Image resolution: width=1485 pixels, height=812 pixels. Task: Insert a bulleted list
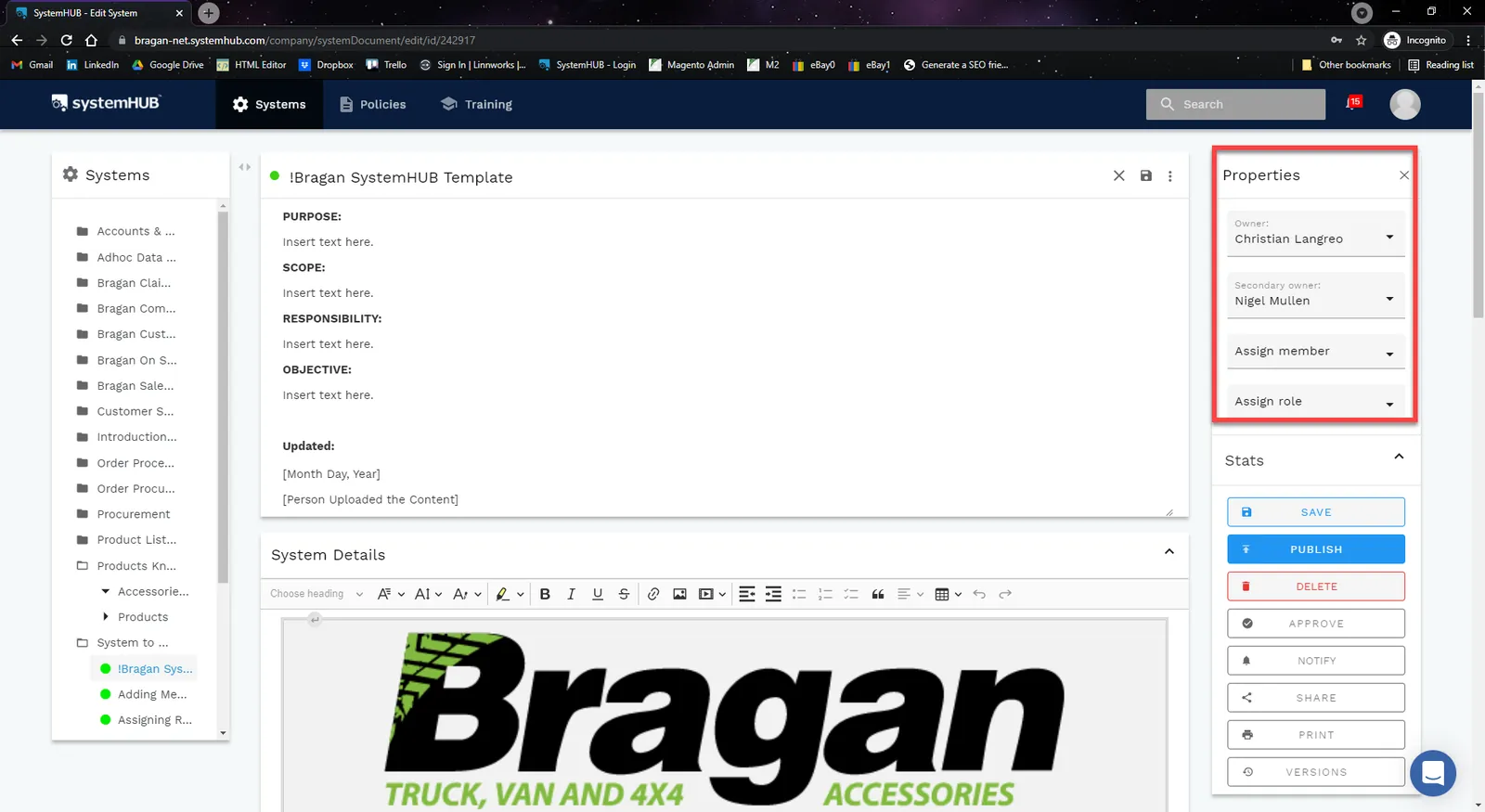[x=799, y=594]
